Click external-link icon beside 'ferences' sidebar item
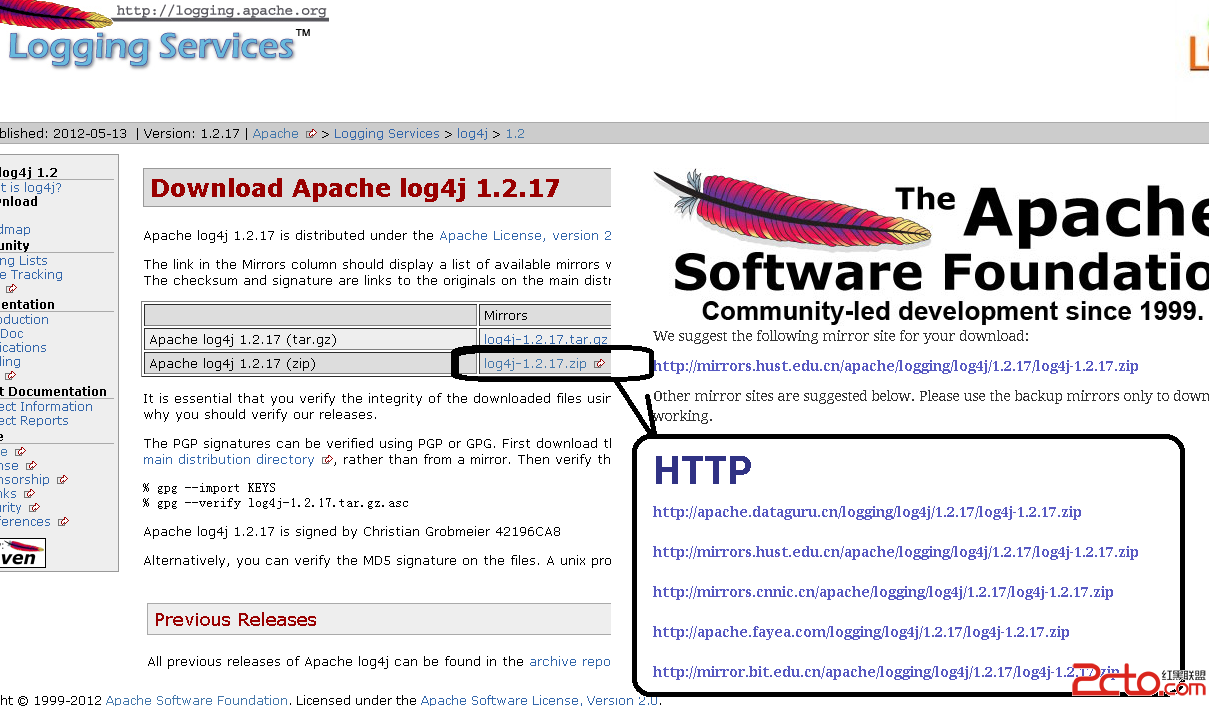 pyautogui.click(x=63, y=522)
